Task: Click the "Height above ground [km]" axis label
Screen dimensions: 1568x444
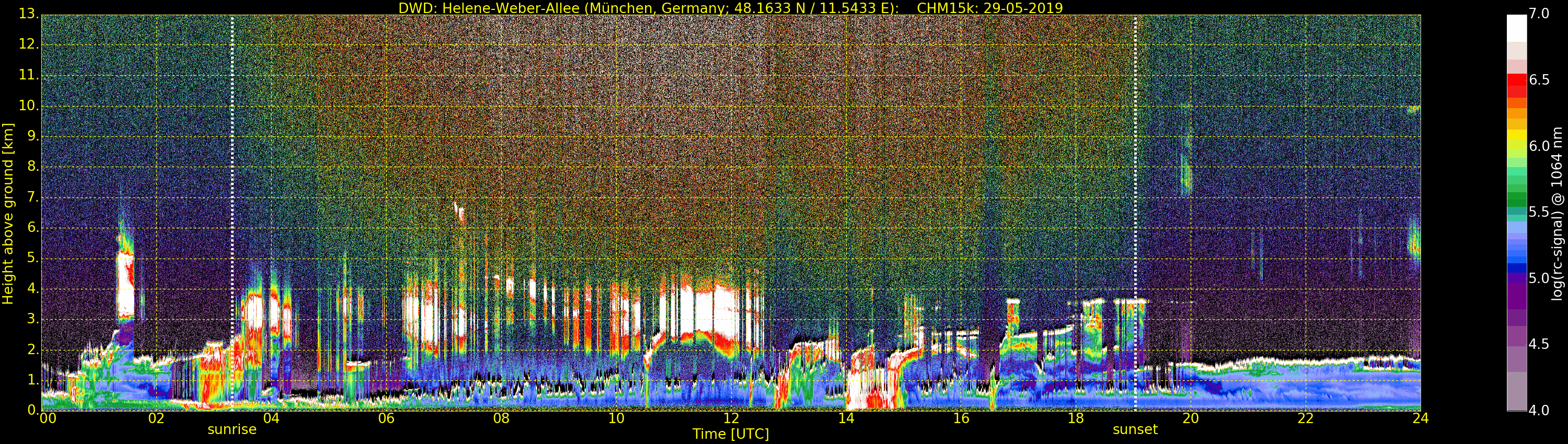Action: coord(8,214)
